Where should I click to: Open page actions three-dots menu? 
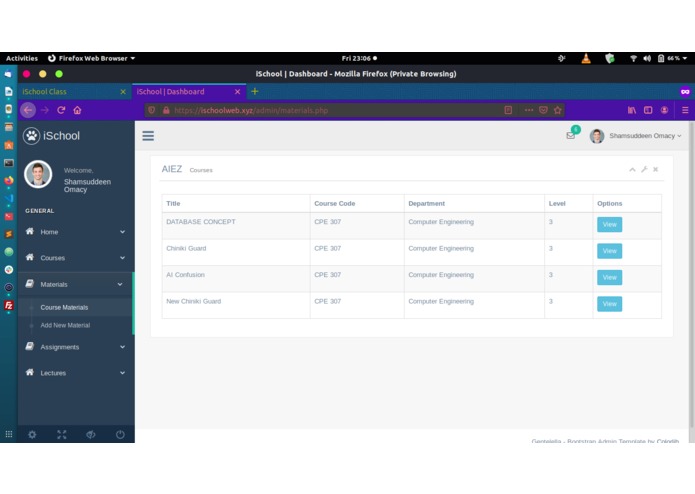point(529,110)
